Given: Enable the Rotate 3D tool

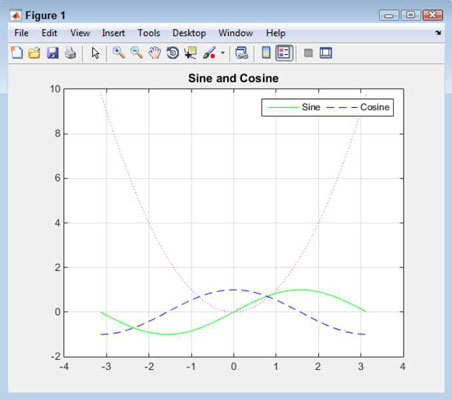Looking at the screenshot, I should (172, 53).
